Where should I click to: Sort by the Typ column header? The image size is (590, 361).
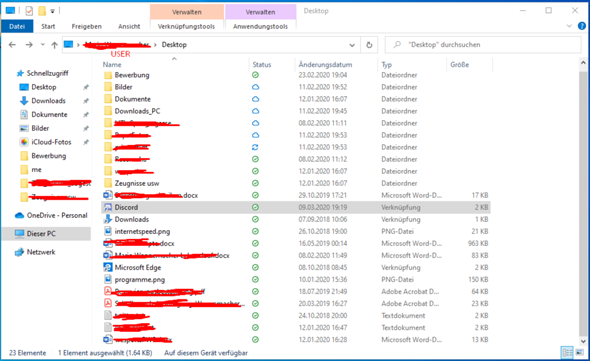click(x=387, y=65)
